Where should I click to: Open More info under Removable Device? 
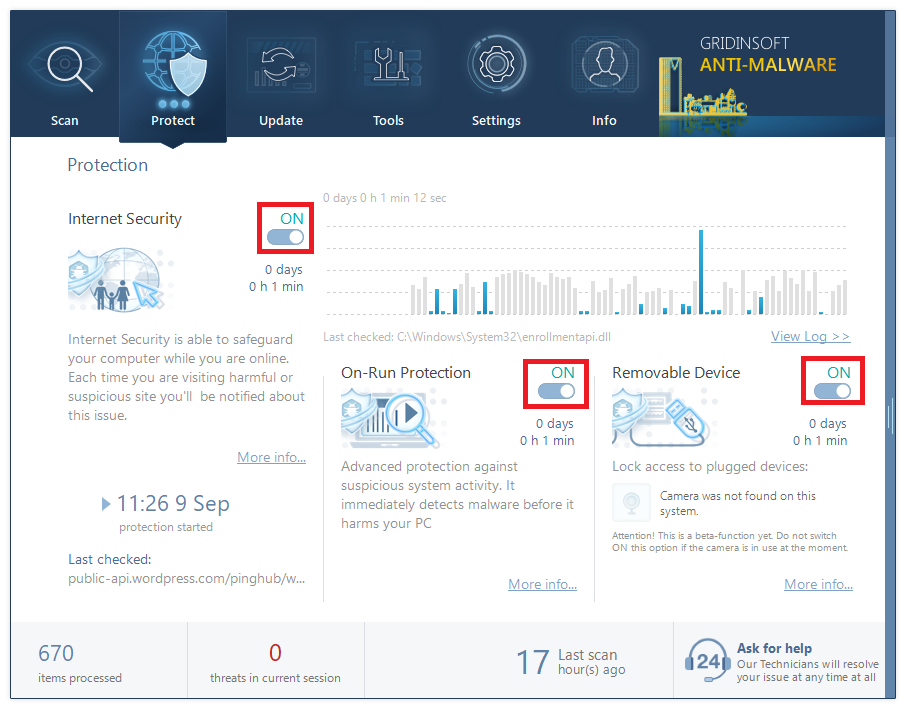pyautogui.click(x=818, y=584)
